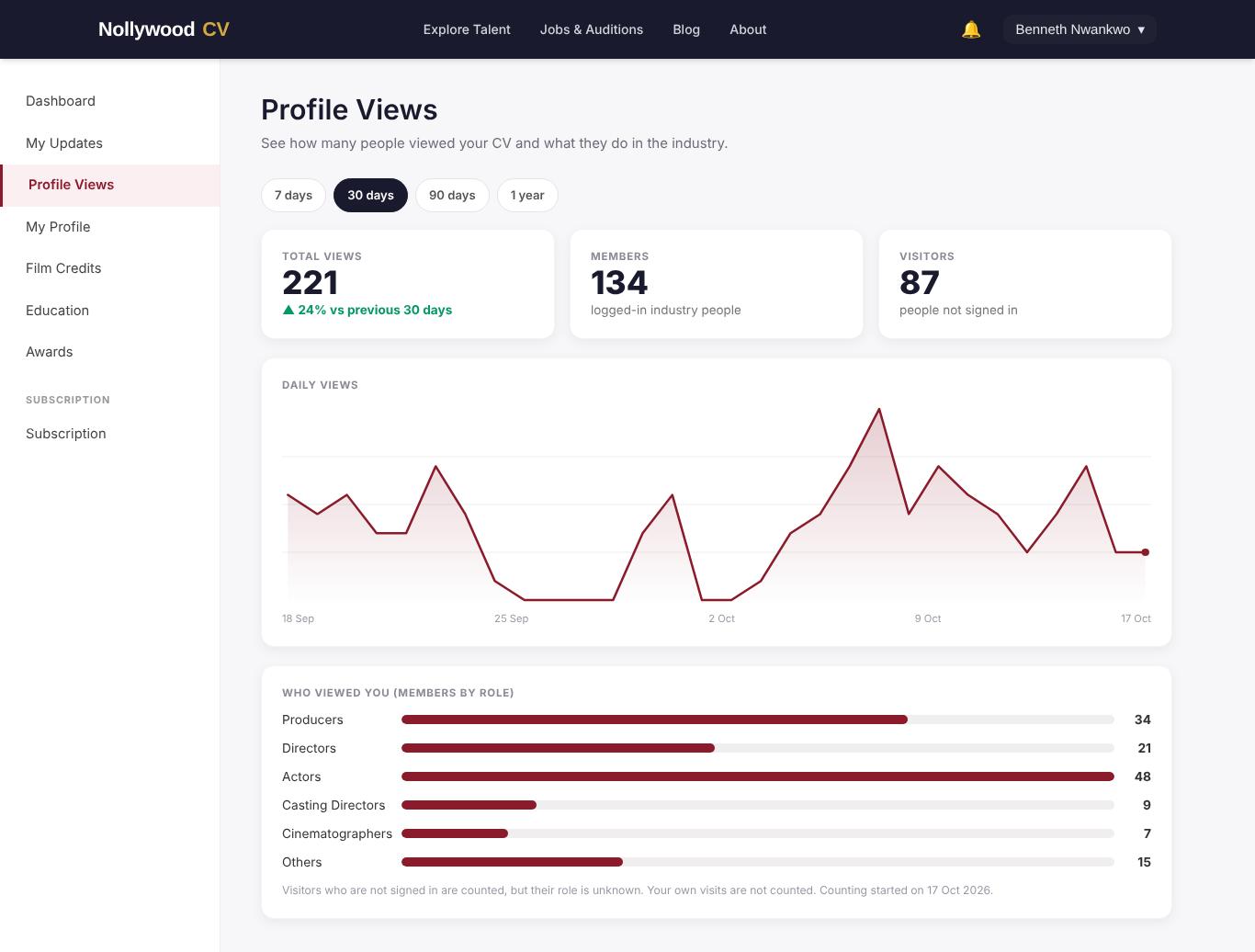Click the Producers count '34'
Screen dimensions: 1255x952
[1143, 720]
